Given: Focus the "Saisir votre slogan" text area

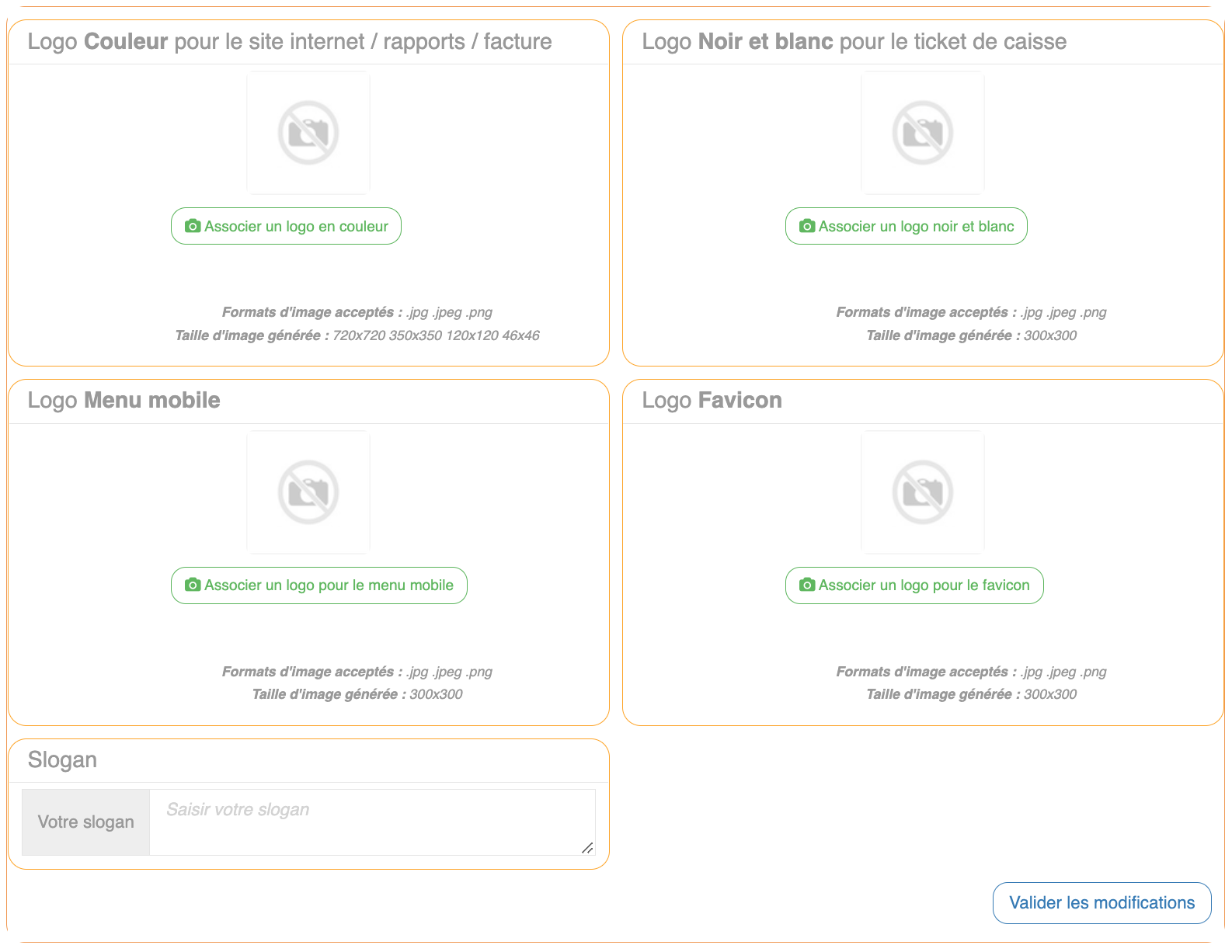Looking at the screenshot, I should tap(371, 822).
